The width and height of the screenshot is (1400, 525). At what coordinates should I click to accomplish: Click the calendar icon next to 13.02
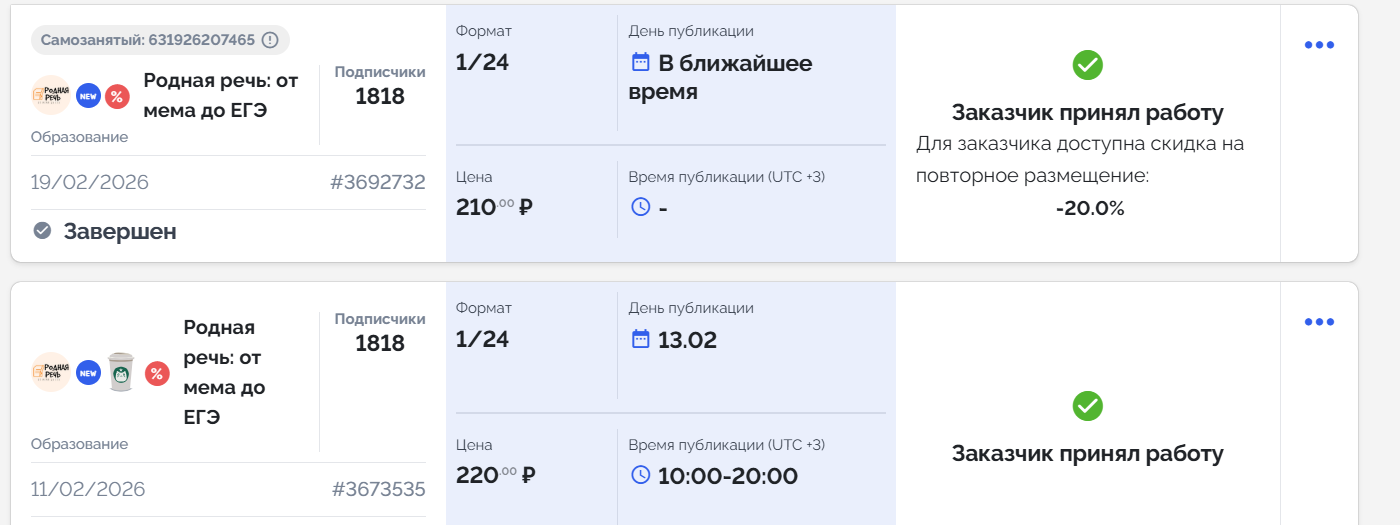click(x=641, y=339)
